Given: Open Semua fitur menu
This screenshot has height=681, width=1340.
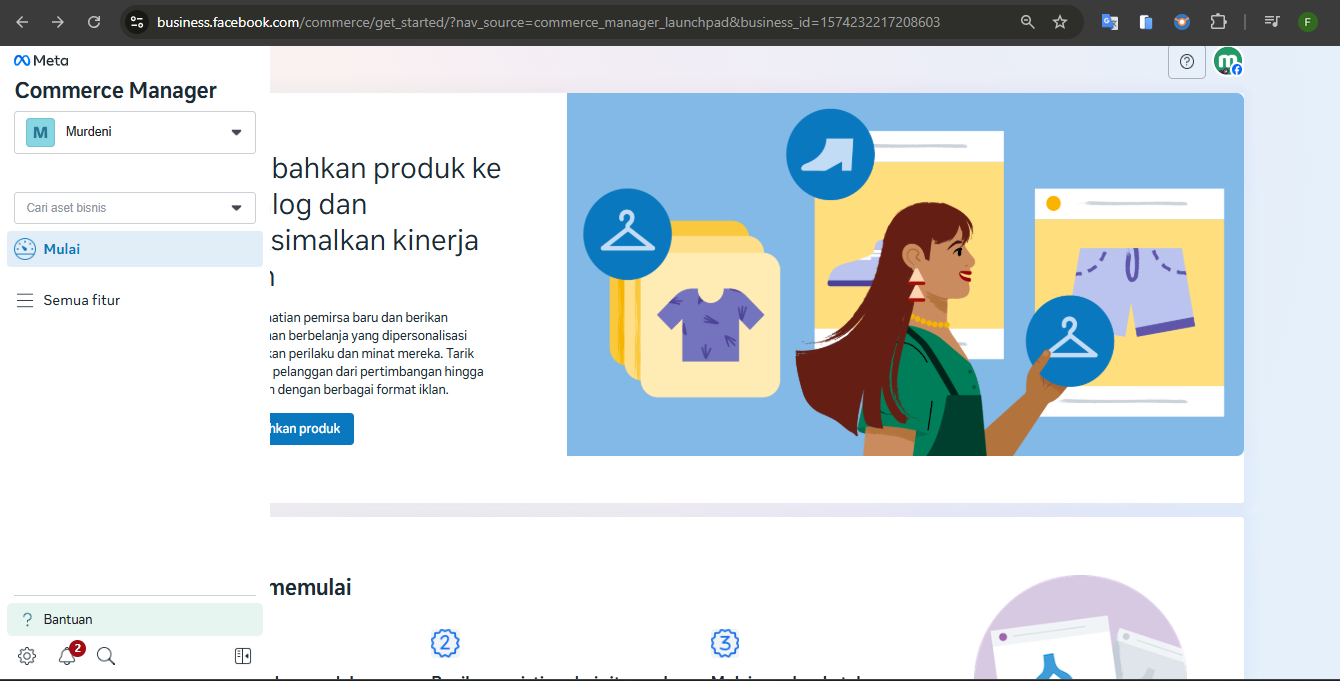Looking at the screenshot, I should point(82,300).
